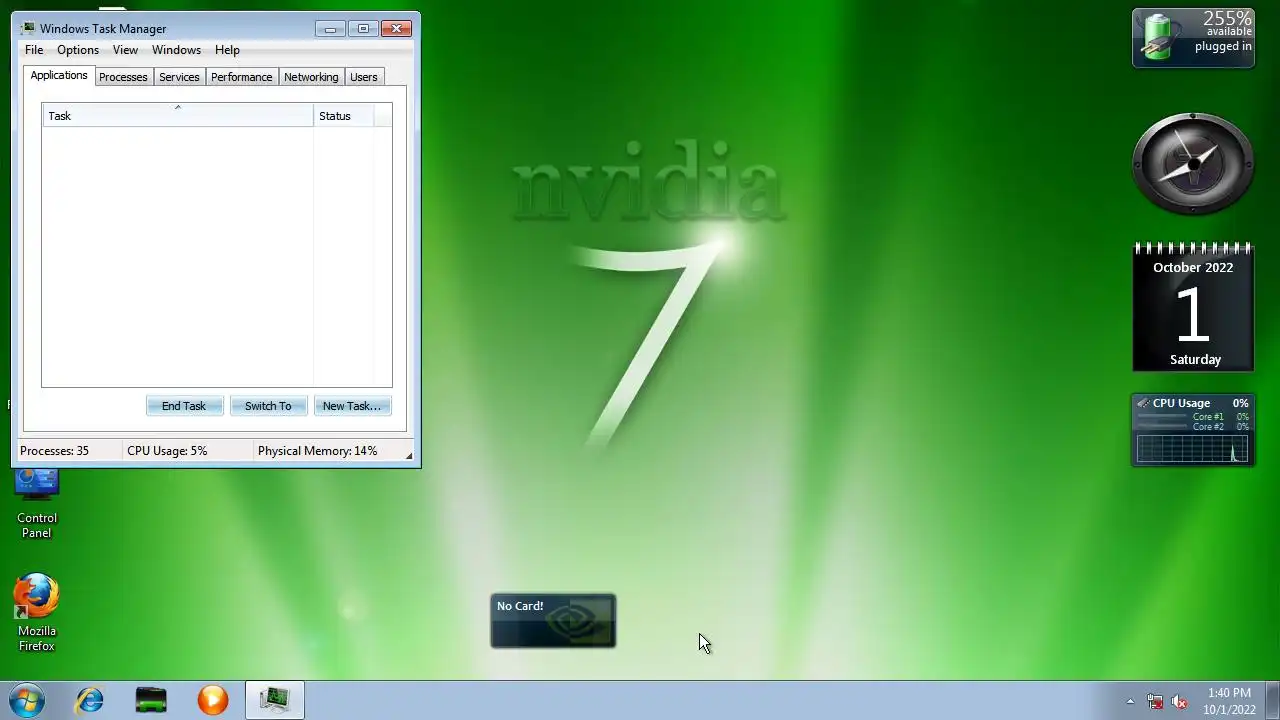Open the Mozilla Firefox desktop shortcut

[x=37, y=612]
